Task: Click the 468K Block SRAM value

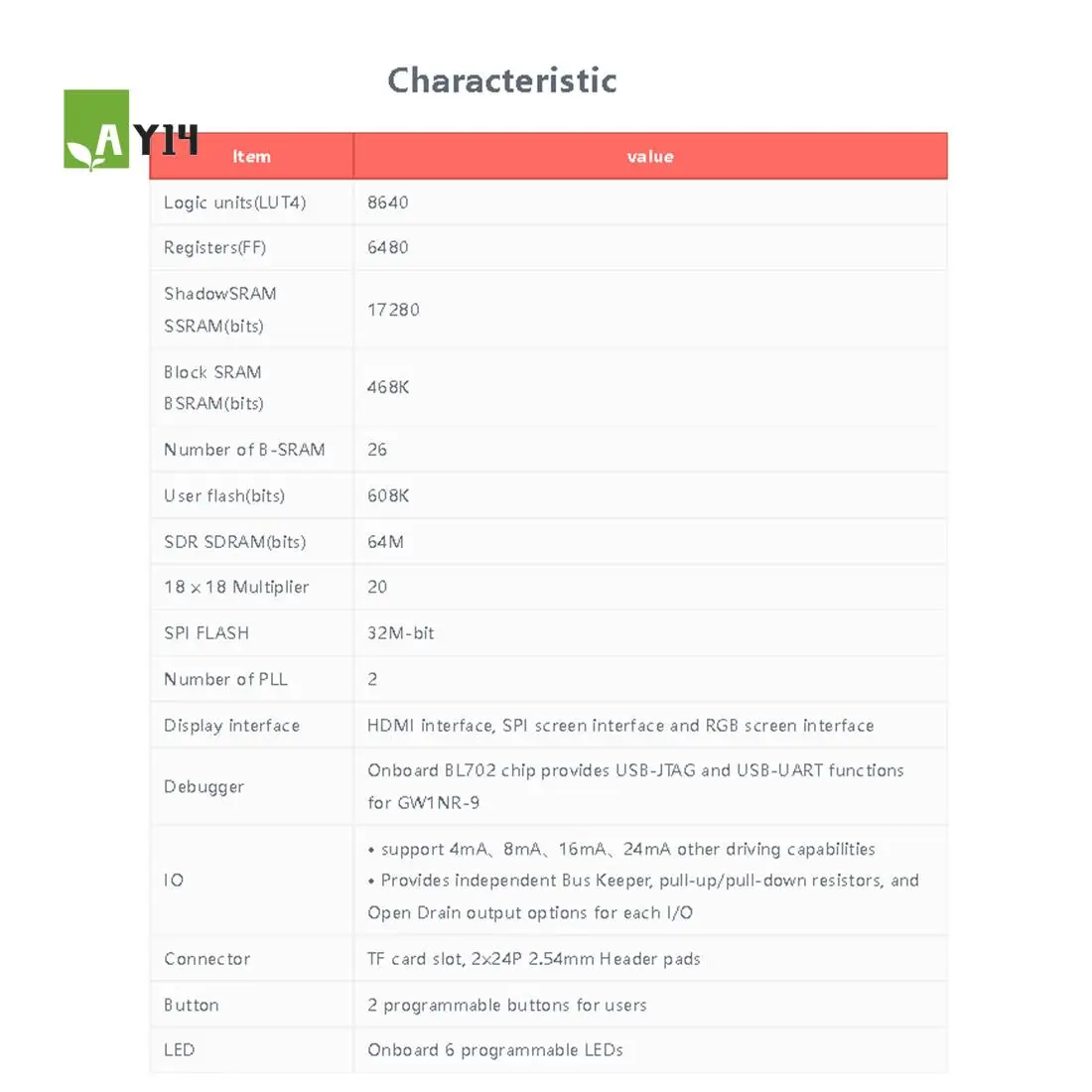Action: [388, 387]
